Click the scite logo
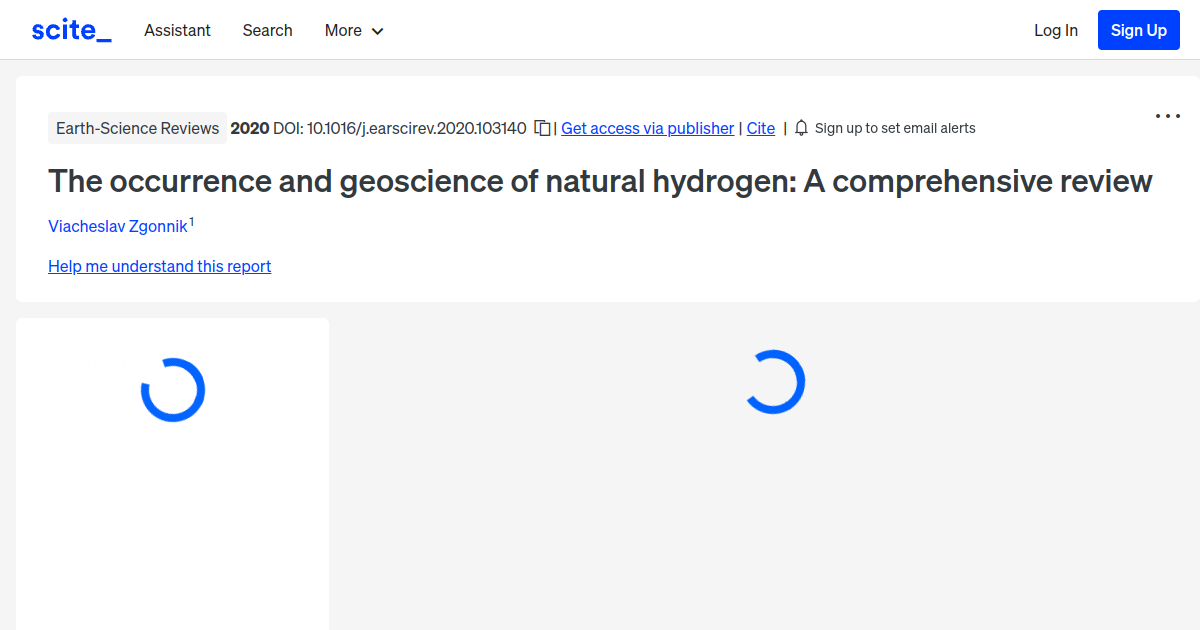The width and height of the screenshot is (1200, 630). pos(70,29)
